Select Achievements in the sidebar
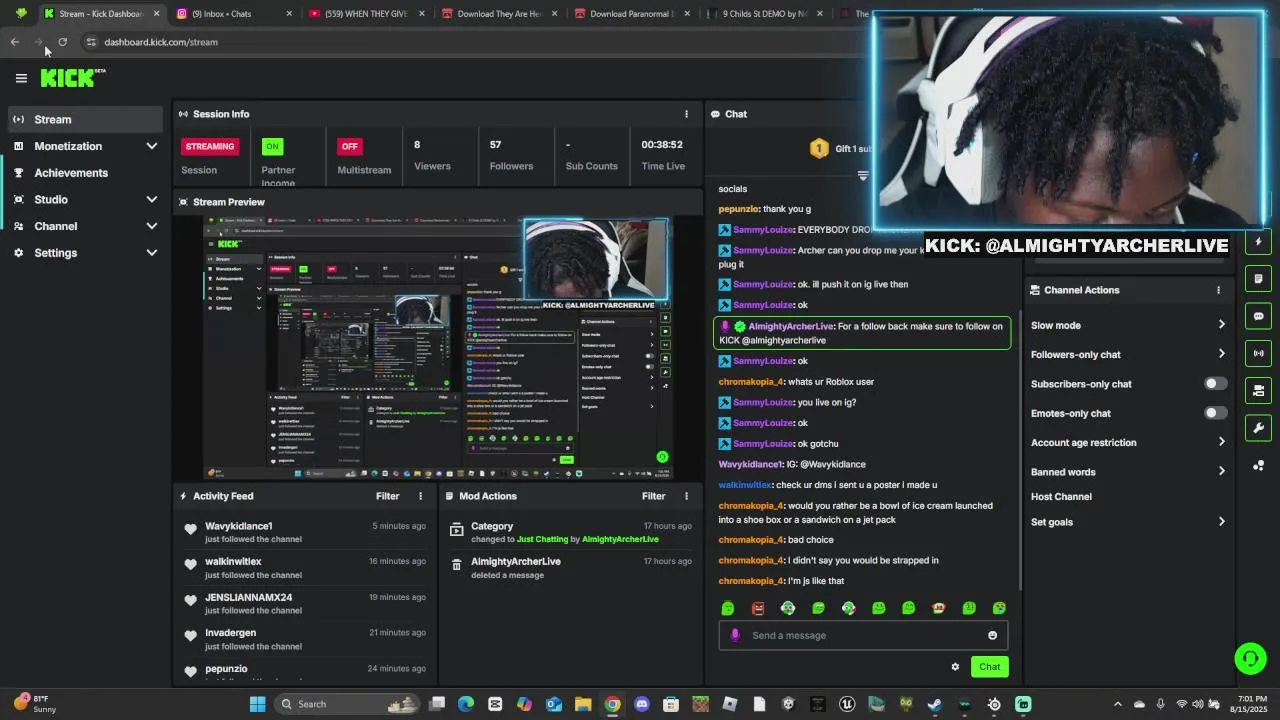This screenshot has width=1280, height=720. 84,173
